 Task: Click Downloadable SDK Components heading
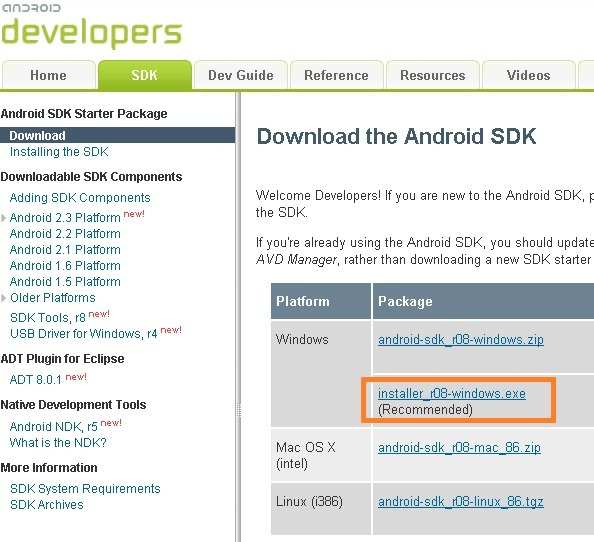click(x=91, y=177)
